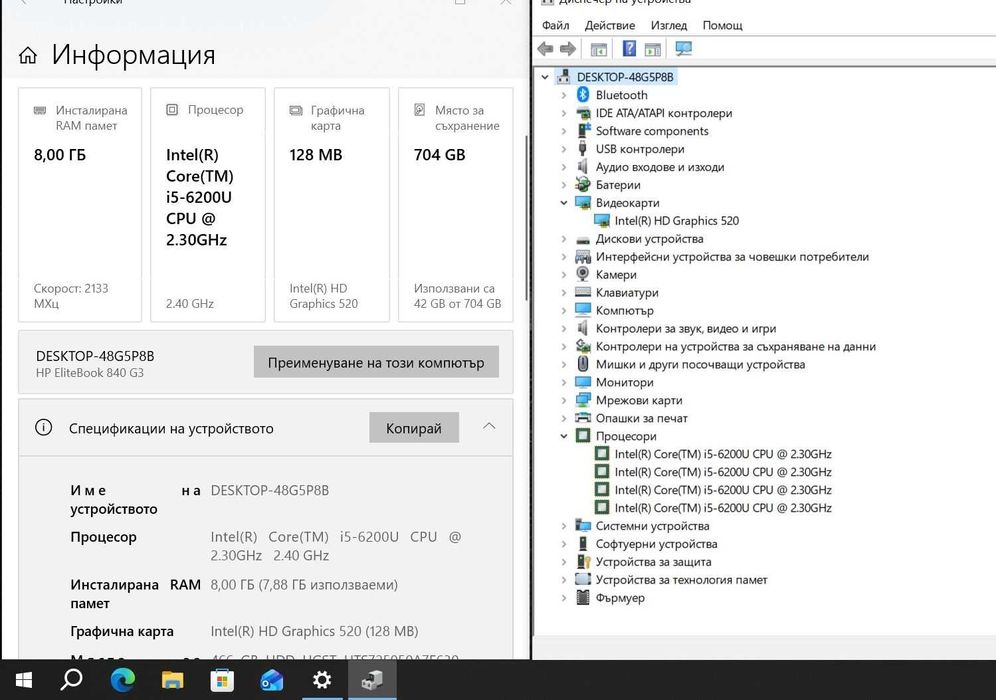Click the taskbar Search magnifier icon
Viewport: 996px width, 700px height.
click(71, 680)
